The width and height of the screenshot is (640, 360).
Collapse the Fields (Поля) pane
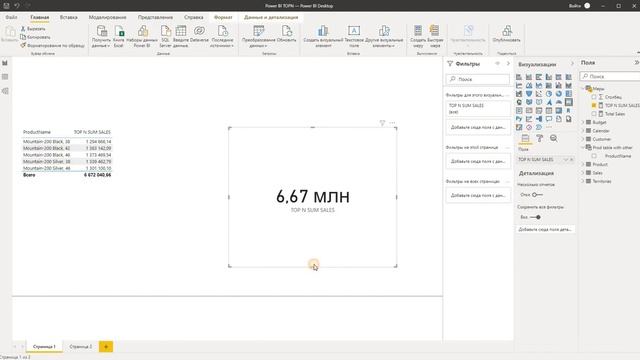pos(636,62)
